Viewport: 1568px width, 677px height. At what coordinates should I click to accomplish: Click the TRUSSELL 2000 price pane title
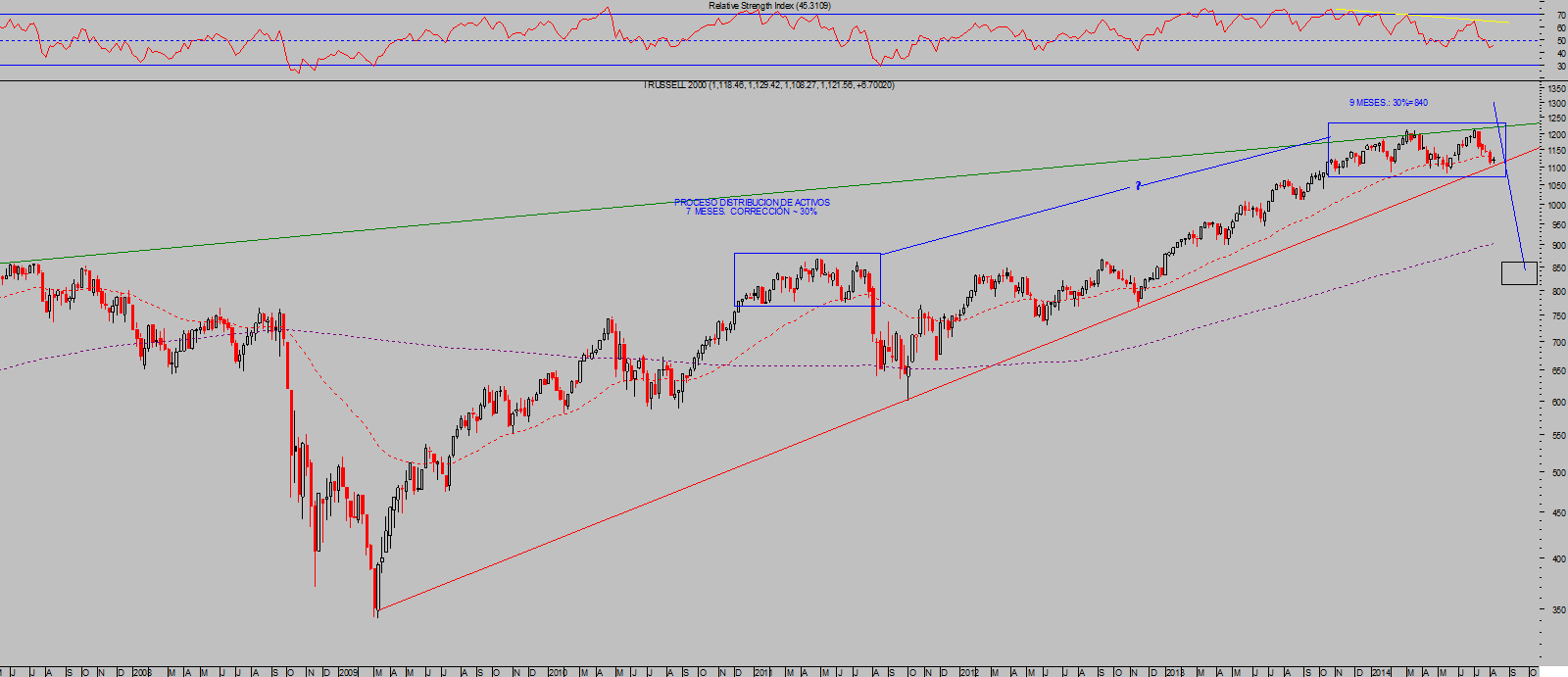tap(768, 85)
